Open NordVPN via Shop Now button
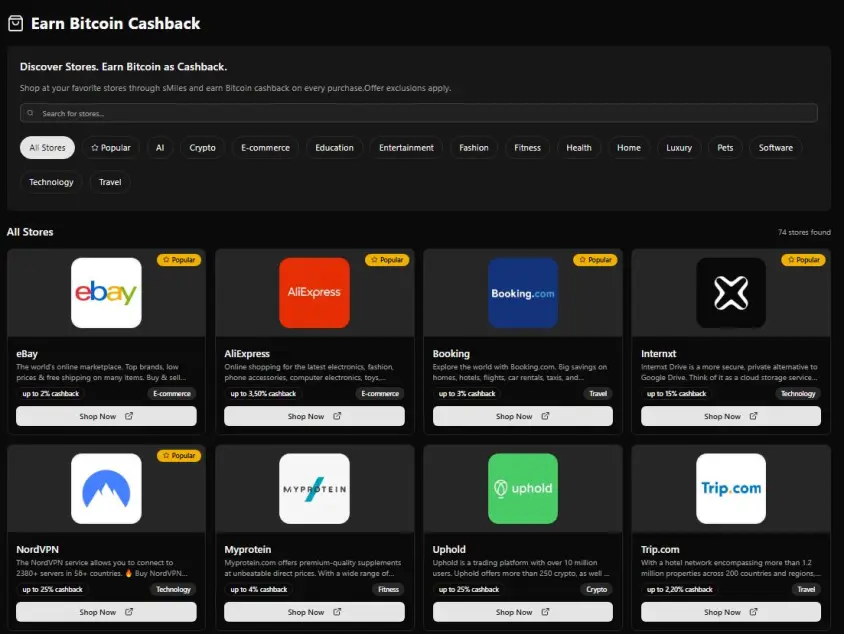This screenshot has height=634, width=844. [106, 612]
